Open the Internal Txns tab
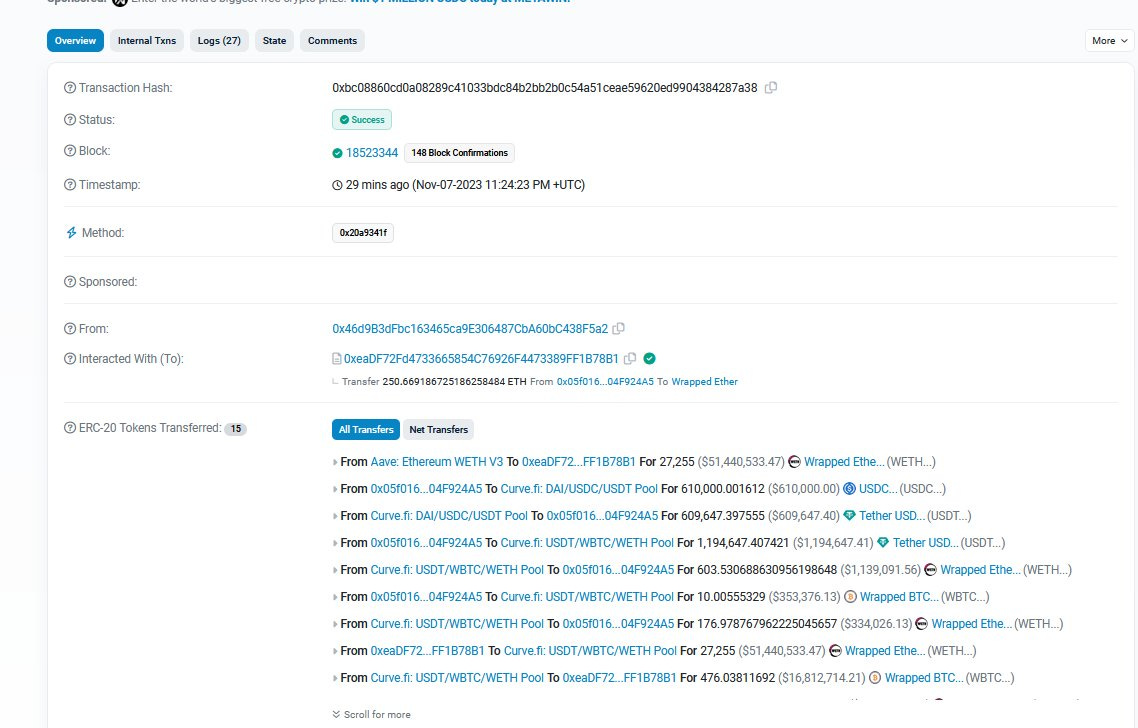 (147, 41)
